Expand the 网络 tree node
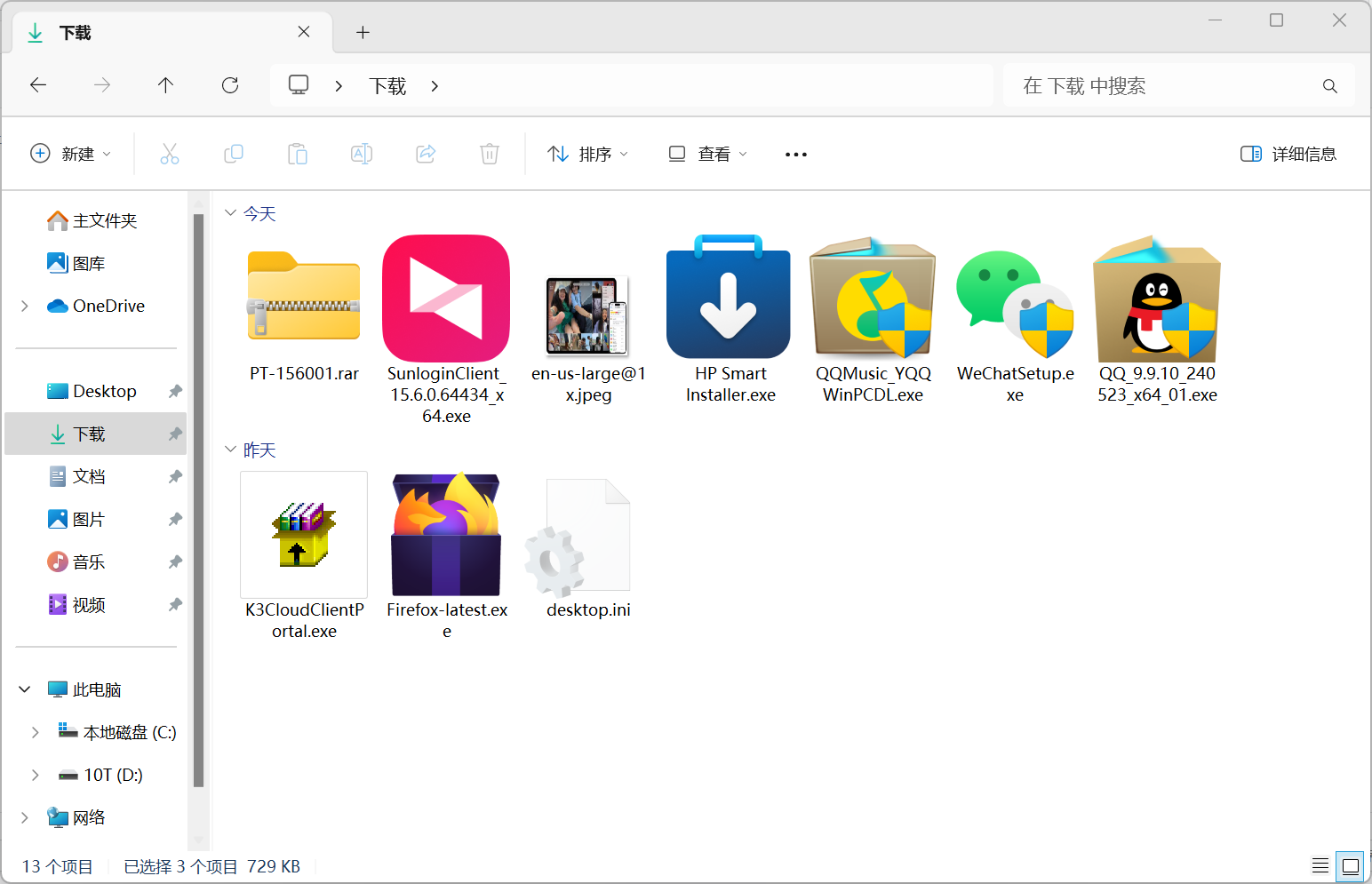 pos(25,817)
